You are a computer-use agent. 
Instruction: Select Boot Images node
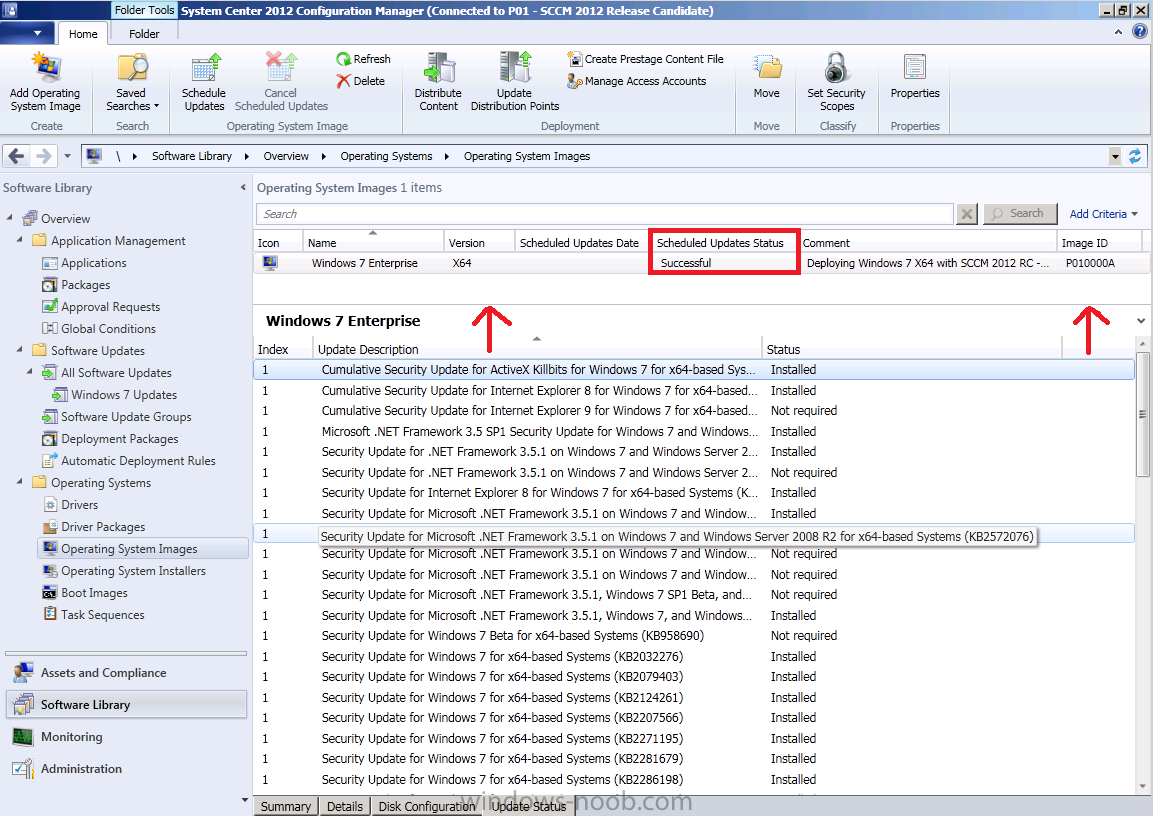(x=85, y=593)
